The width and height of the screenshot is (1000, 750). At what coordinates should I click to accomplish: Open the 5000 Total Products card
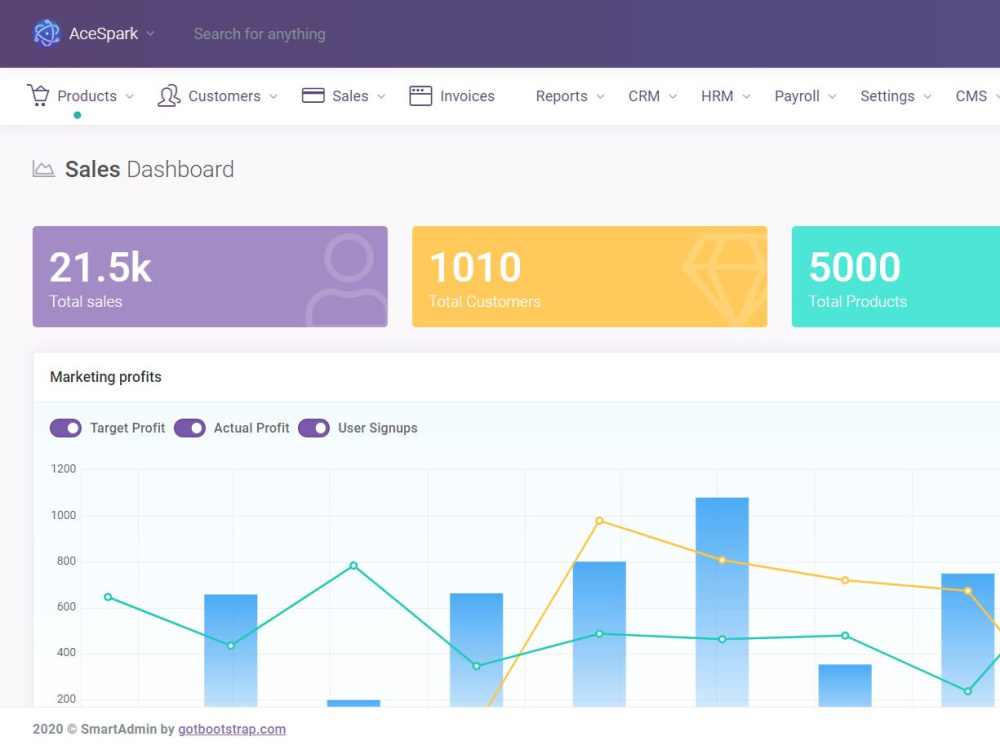pos(895,276)
